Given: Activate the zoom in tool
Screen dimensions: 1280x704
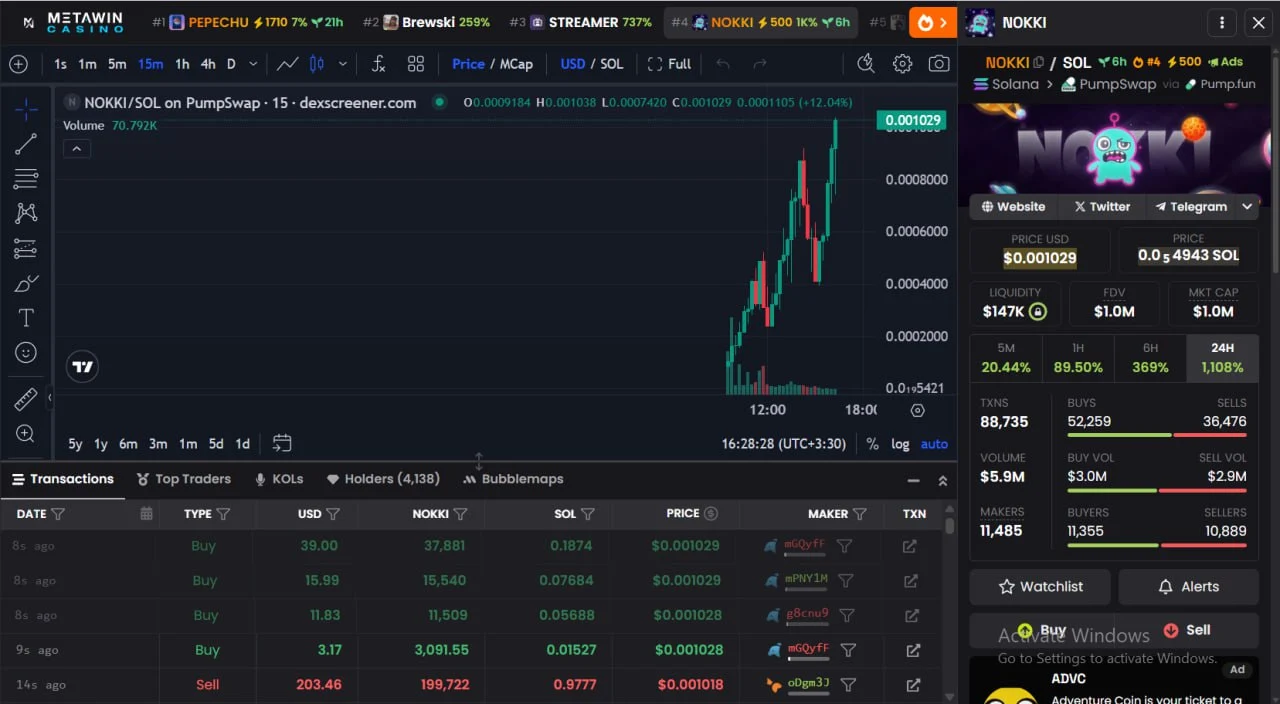Looking at the screenshot, I should coord(26,434).
